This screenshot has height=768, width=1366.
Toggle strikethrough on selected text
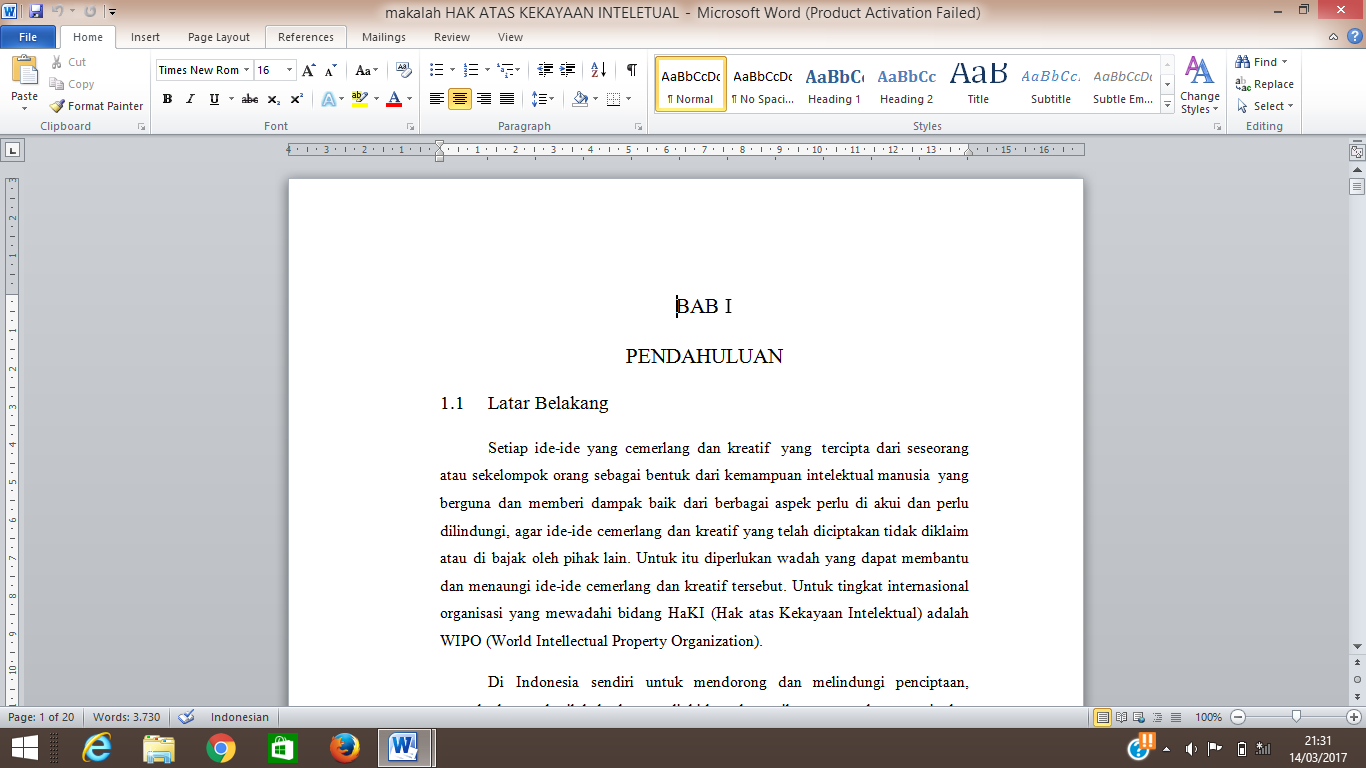click(x=249, y=99)
